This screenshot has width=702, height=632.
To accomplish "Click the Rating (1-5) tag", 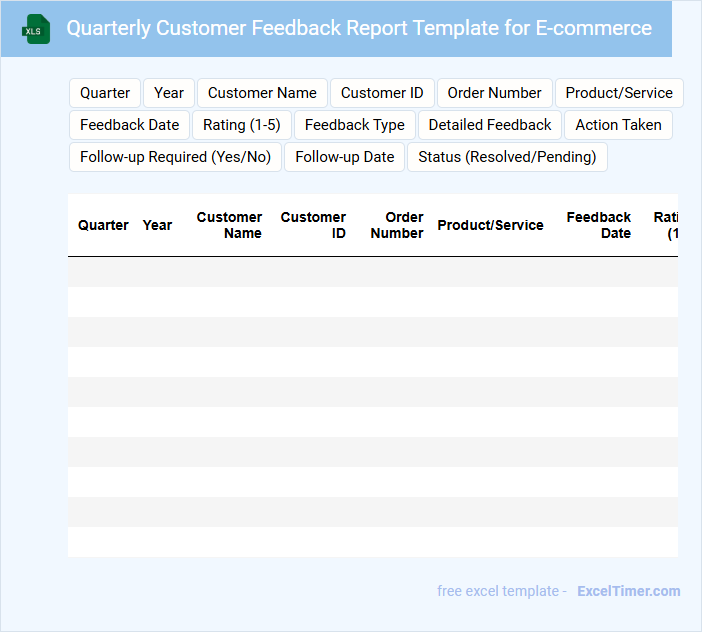I will pos(241,125).
